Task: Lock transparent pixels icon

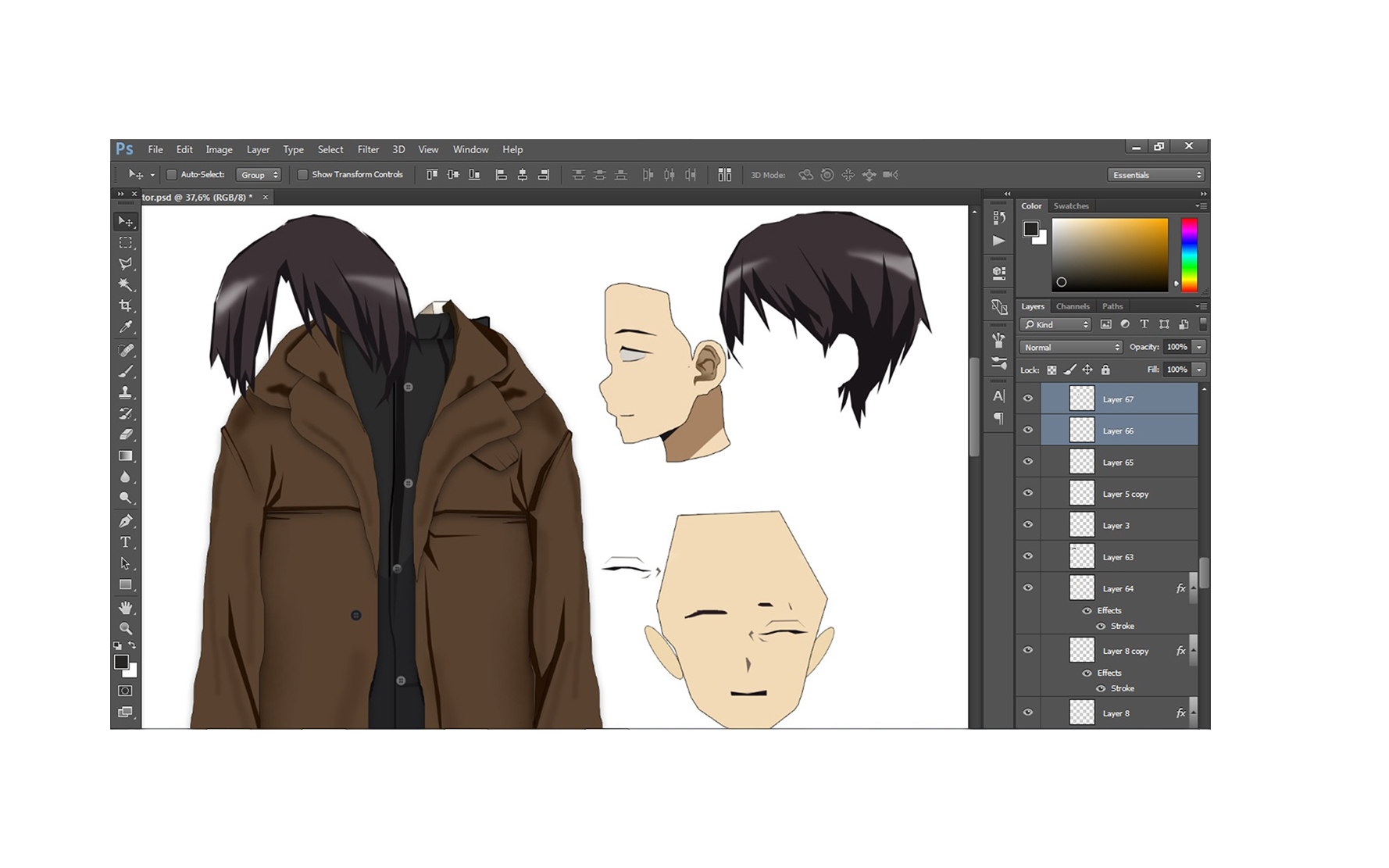Action: [1052, 370]
